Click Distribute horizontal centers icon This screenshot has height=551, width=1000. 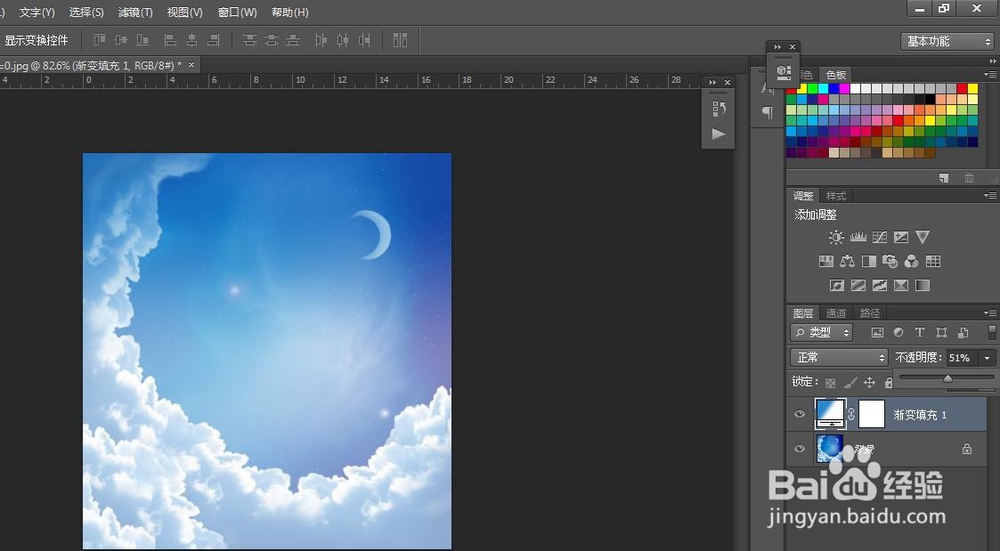(x=342, y=40)
